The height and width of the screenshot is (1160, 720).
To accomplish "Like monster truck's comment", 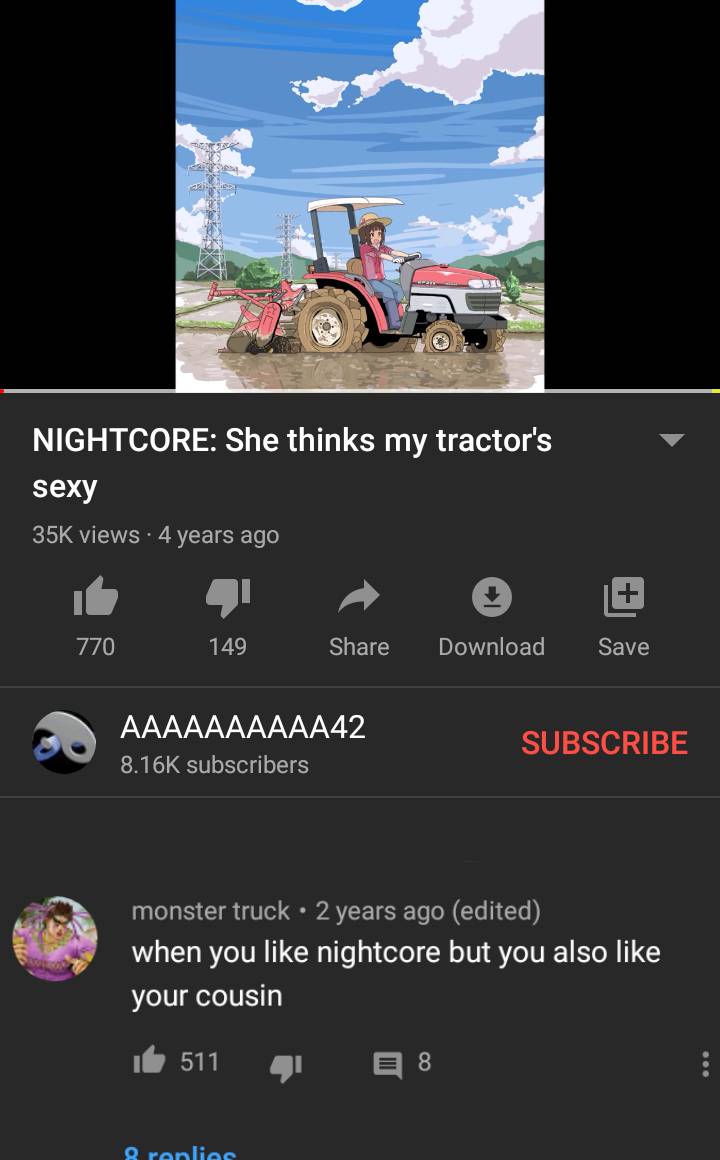I will 149,1062.
